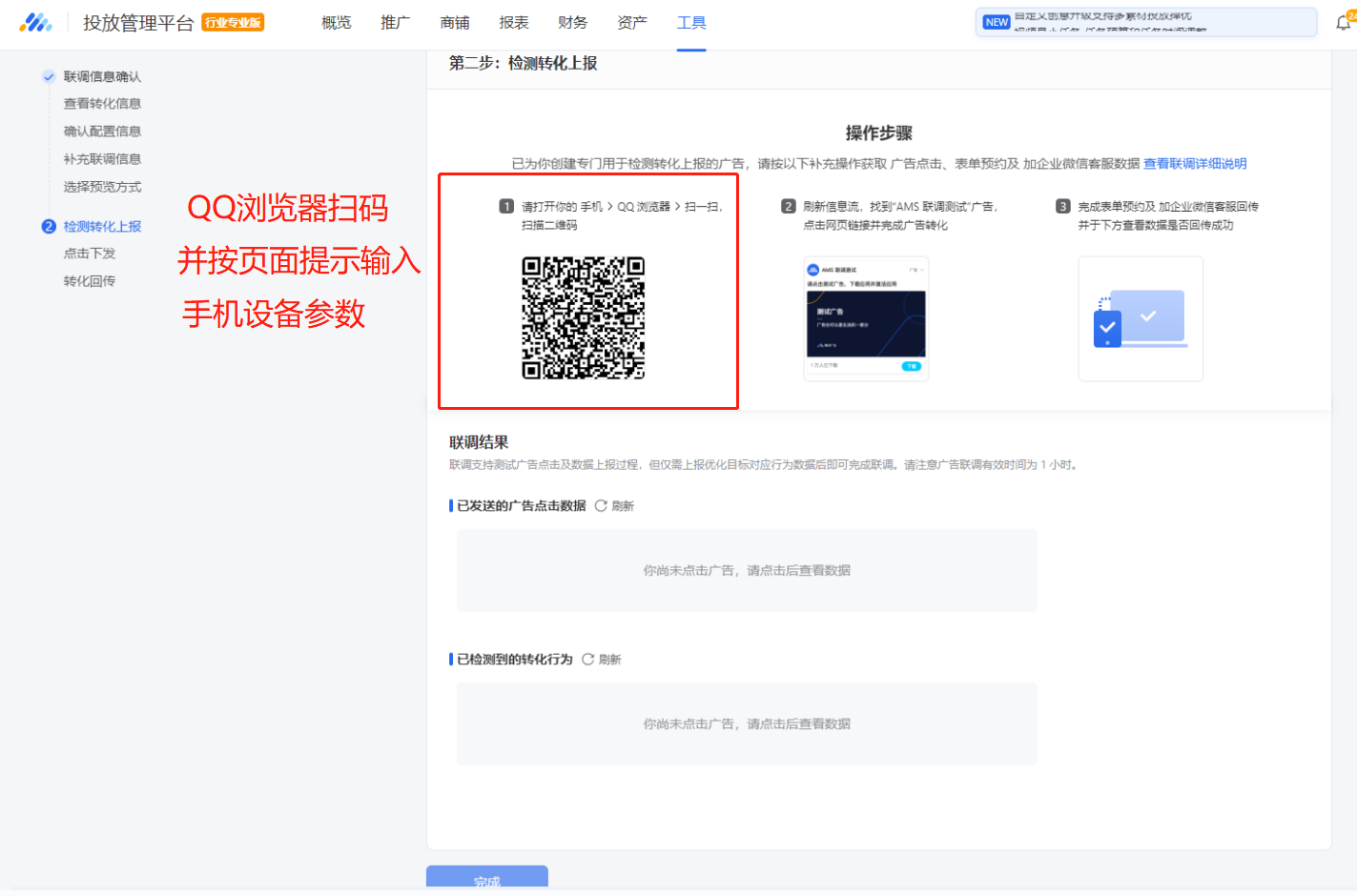
Task: Select 检测转化上报 step in sidebar
Action: 102,227
